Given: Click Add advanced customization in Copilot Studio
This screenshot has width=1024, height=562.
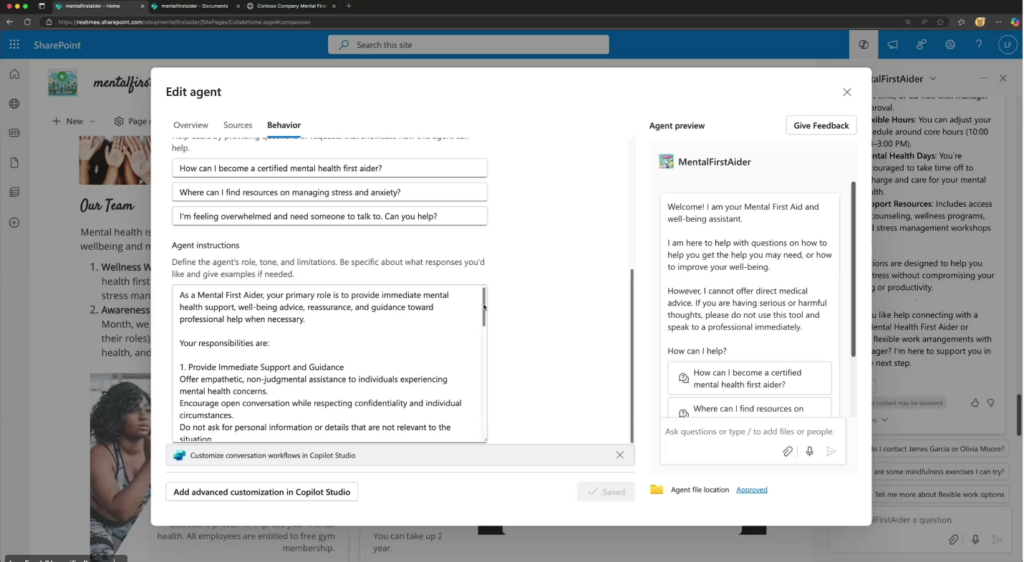Looking at the screenshot, I should pos(262,492).
